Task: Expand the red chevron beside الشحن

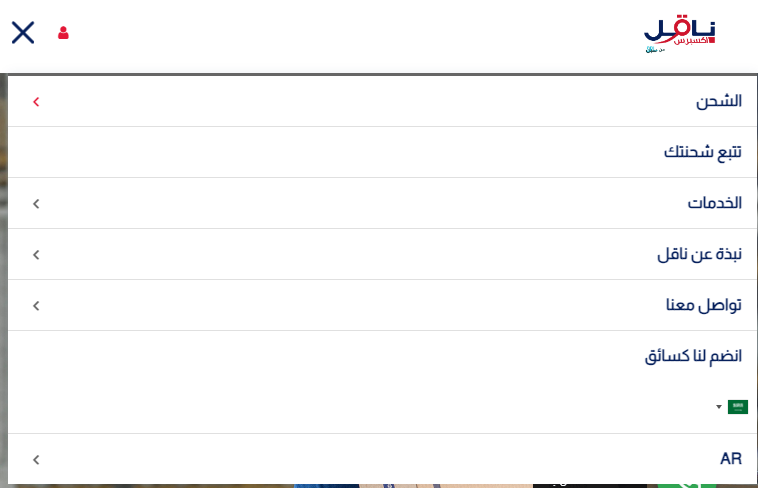Action: 36,102
